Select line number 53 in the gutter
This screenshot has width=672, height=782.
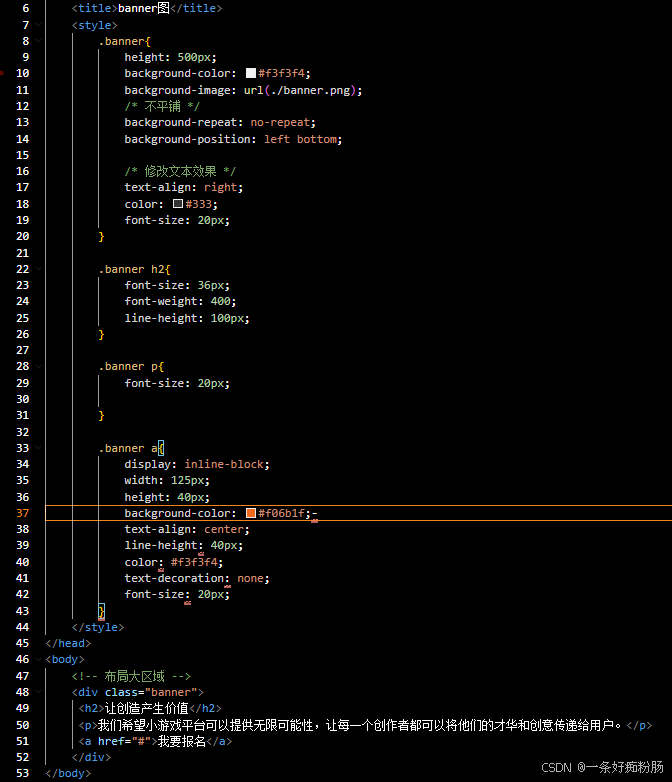[22, 773]
